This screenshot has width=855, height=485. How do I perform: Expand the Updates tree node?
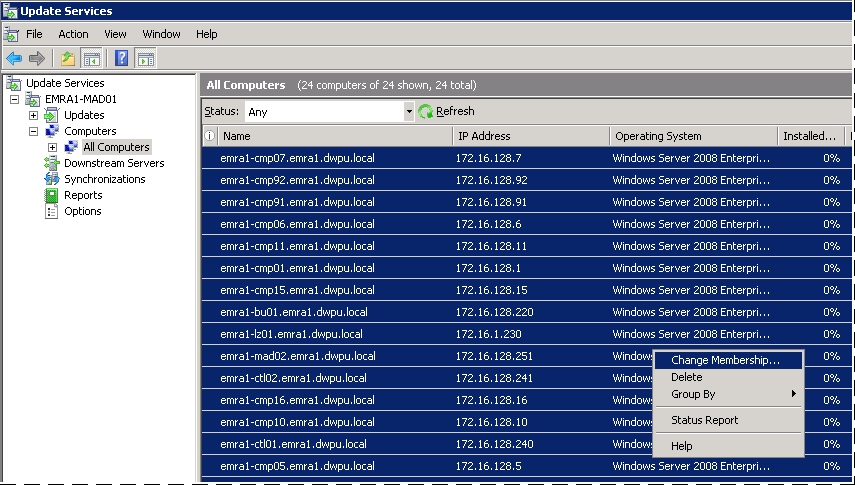point(33,116)
